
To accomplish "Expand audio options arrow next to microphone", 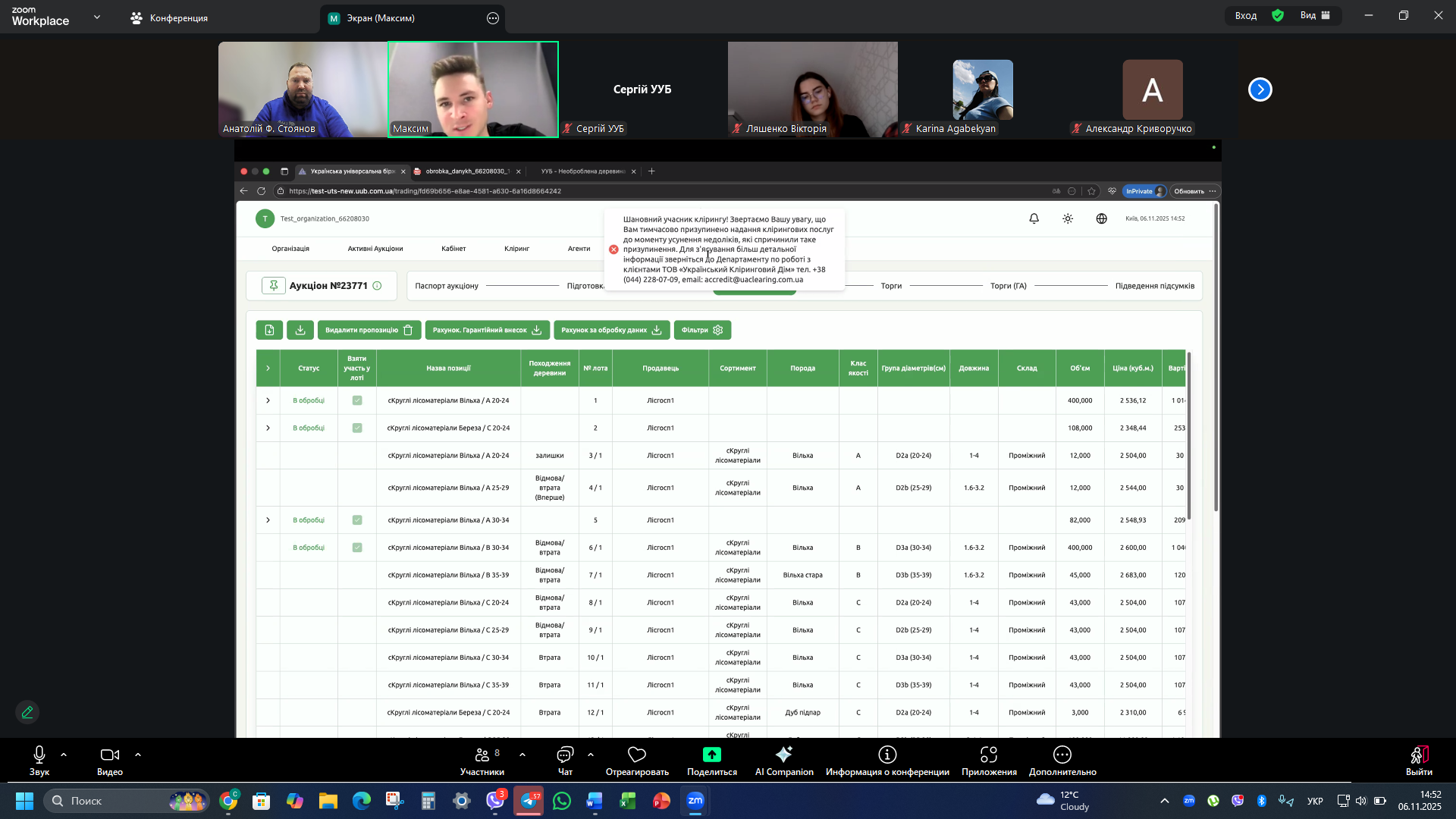I will (x=64, y=755).
